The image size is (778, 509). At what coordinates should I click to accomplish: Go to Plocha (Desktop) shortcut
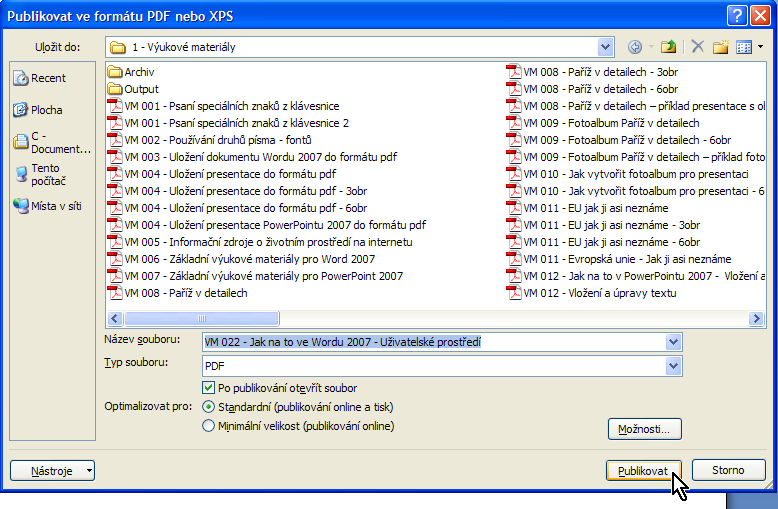(x=38, y=110)
